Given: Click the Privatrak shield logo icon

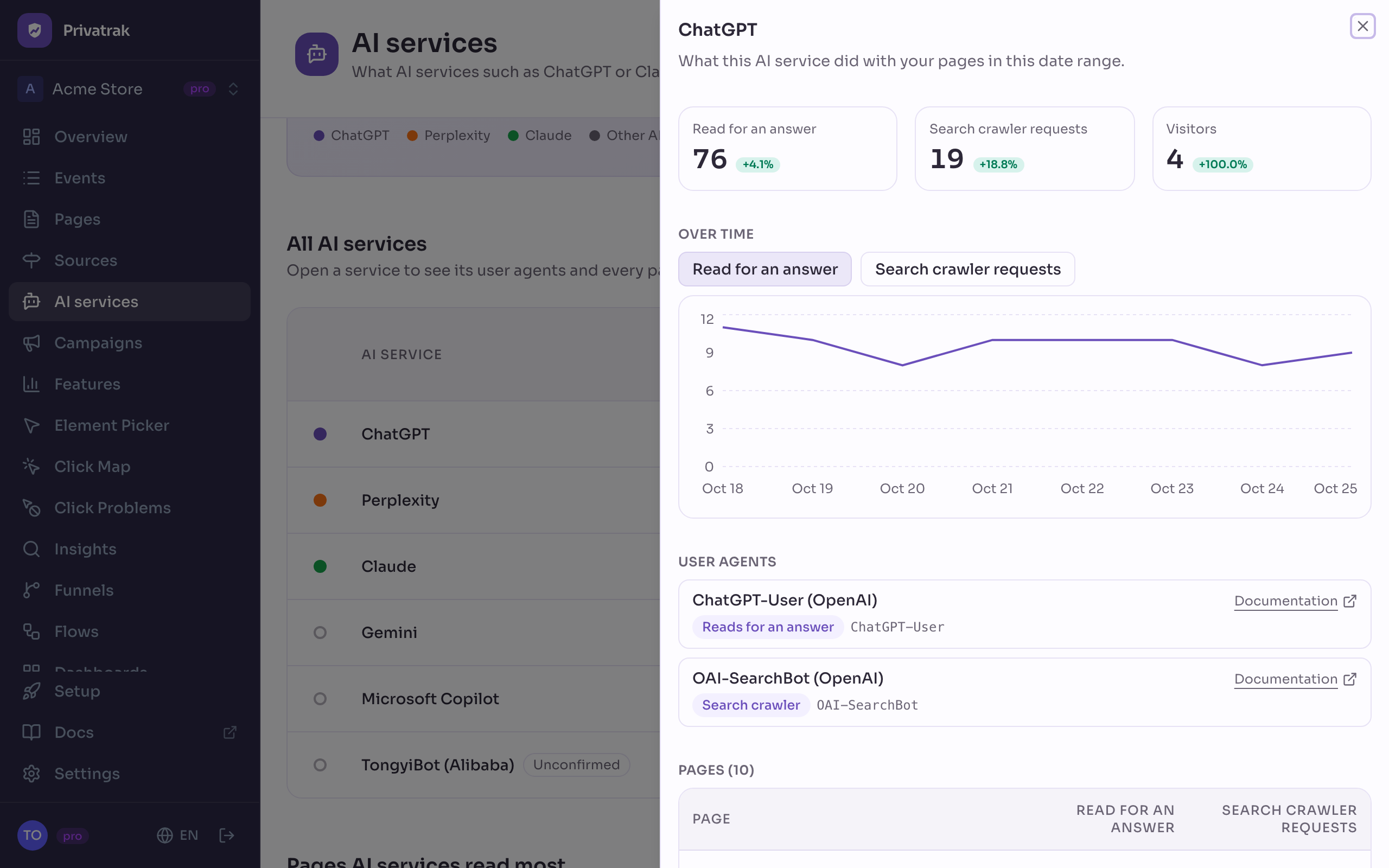Looking at the screenshot, I should tap(34, 30).
